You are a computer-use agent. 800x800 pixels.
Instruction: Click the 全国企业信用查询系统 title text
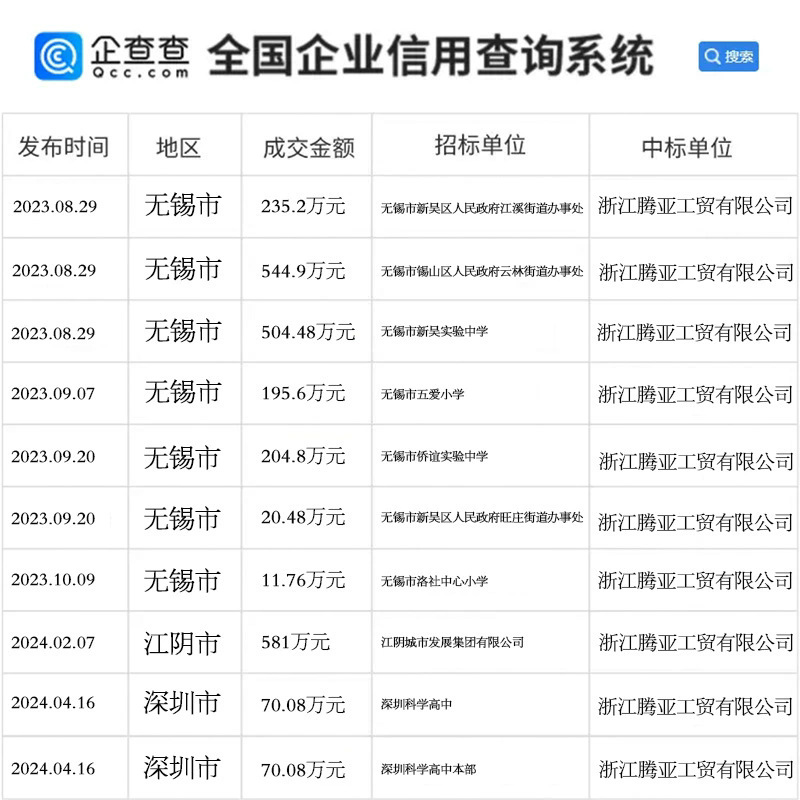tap(431, 56)
